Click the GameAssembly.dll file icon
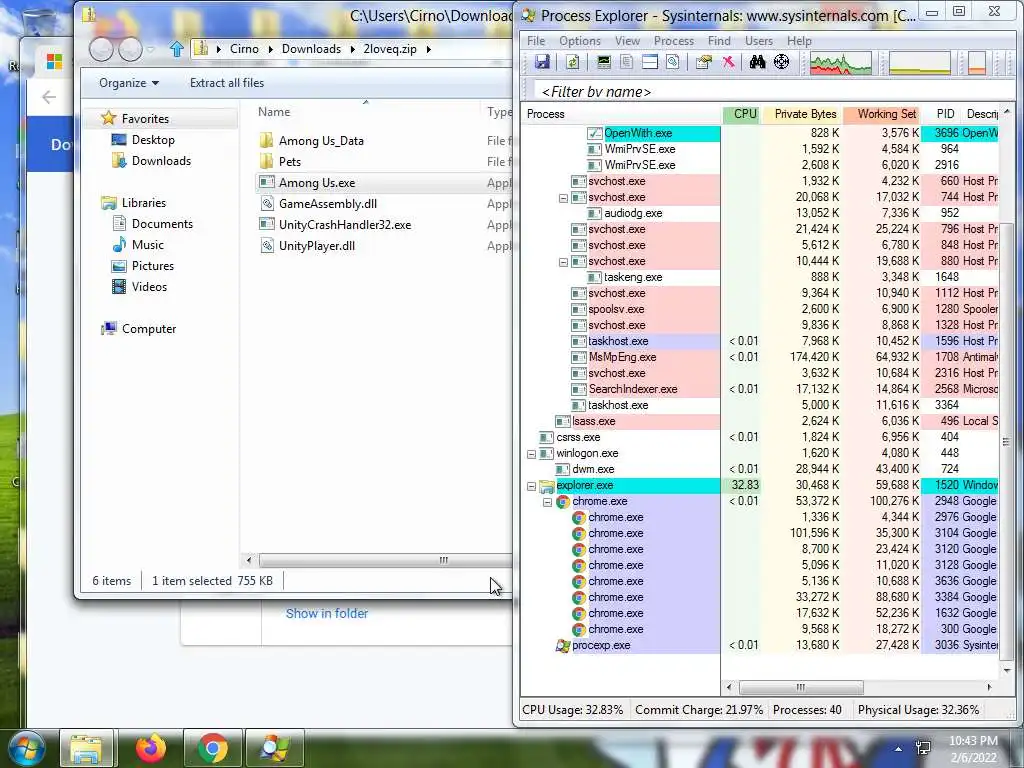Screen dimensions: 1024x768 pyautogui.click(x=266, y=204)
